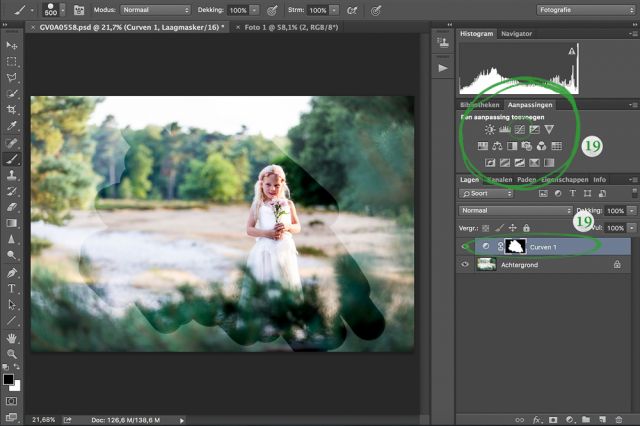Toggle lock transparent pixels
The image size is (640, 426).
click(x=485, y=228)
